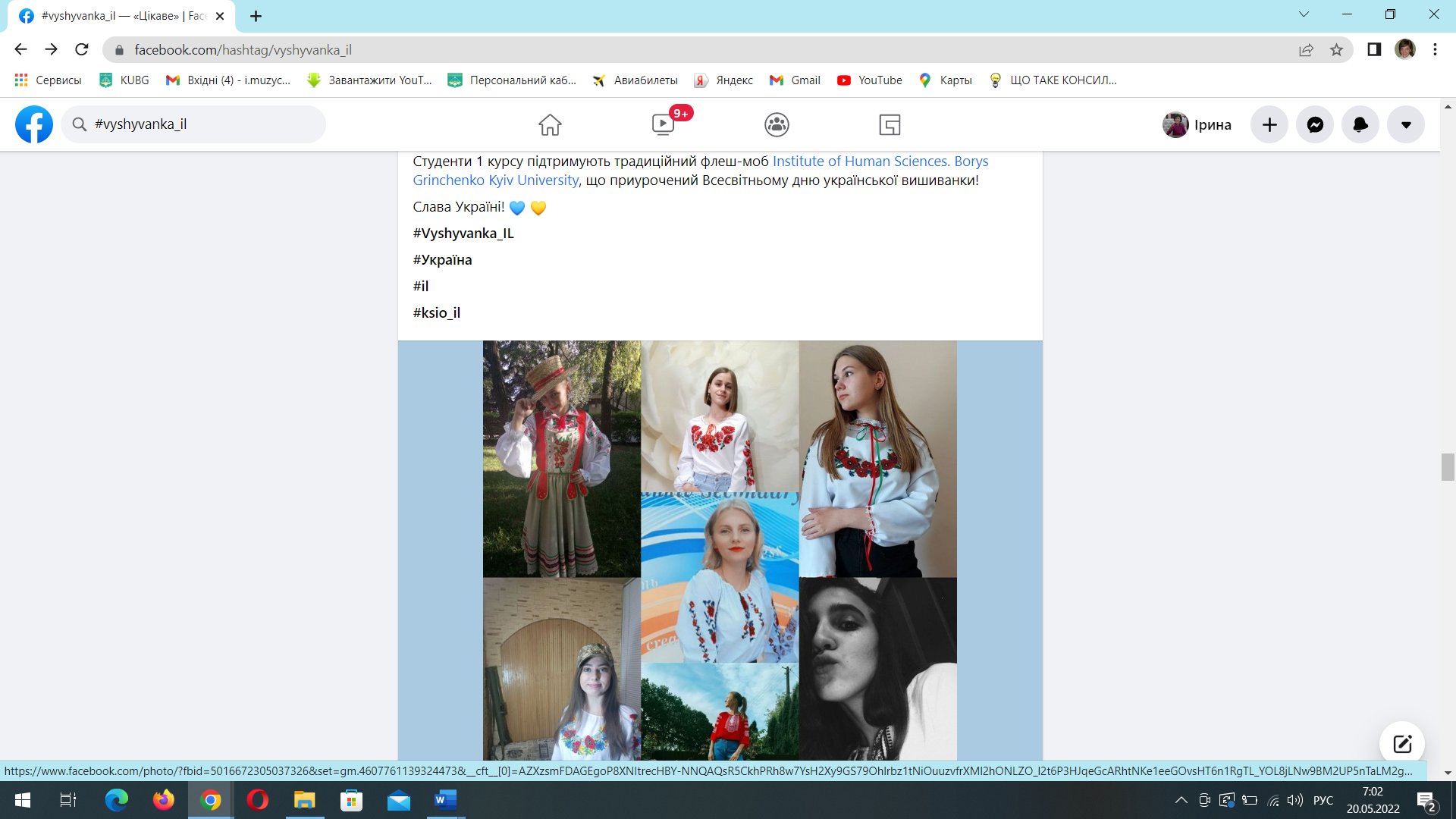This screenshot has width=1456, height=819.
Task: Expand Facebook account dropdown arrow
Action: point(1406,124)
